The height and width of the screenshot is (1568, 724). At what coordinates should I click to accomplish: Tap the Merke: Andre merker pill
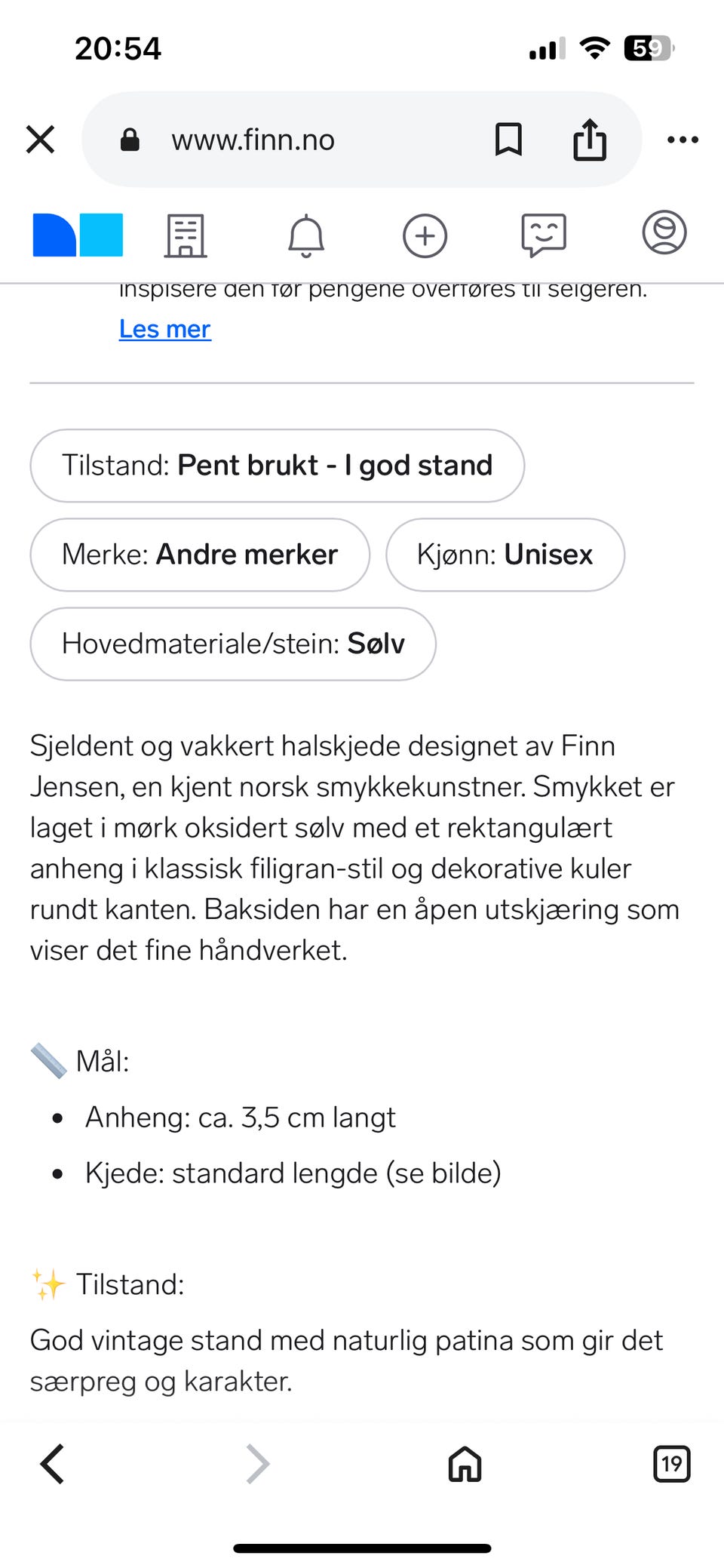click(200, 555)
